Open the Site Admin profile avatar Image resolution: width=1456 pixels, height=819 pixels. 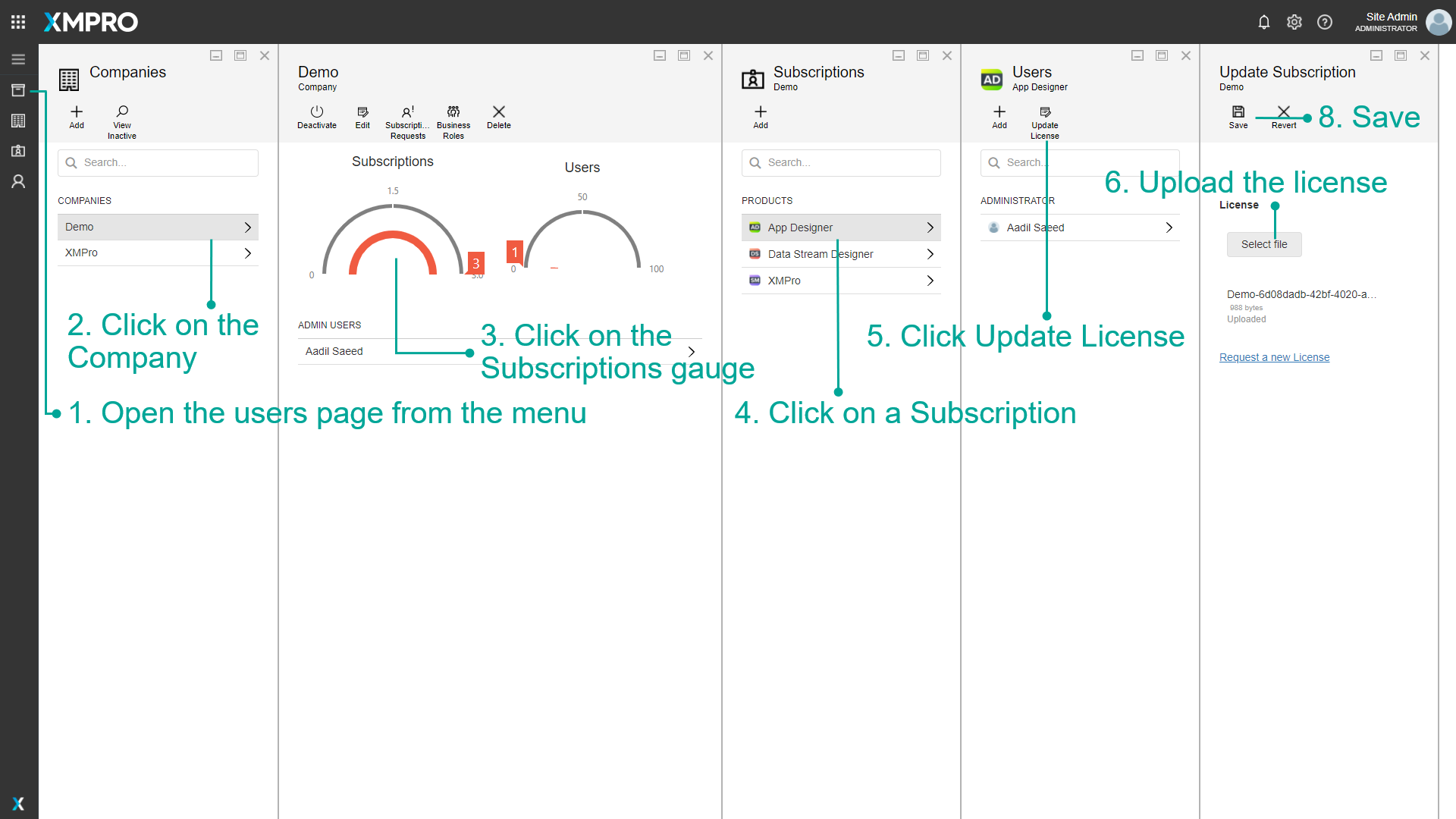click(1439, 22)
